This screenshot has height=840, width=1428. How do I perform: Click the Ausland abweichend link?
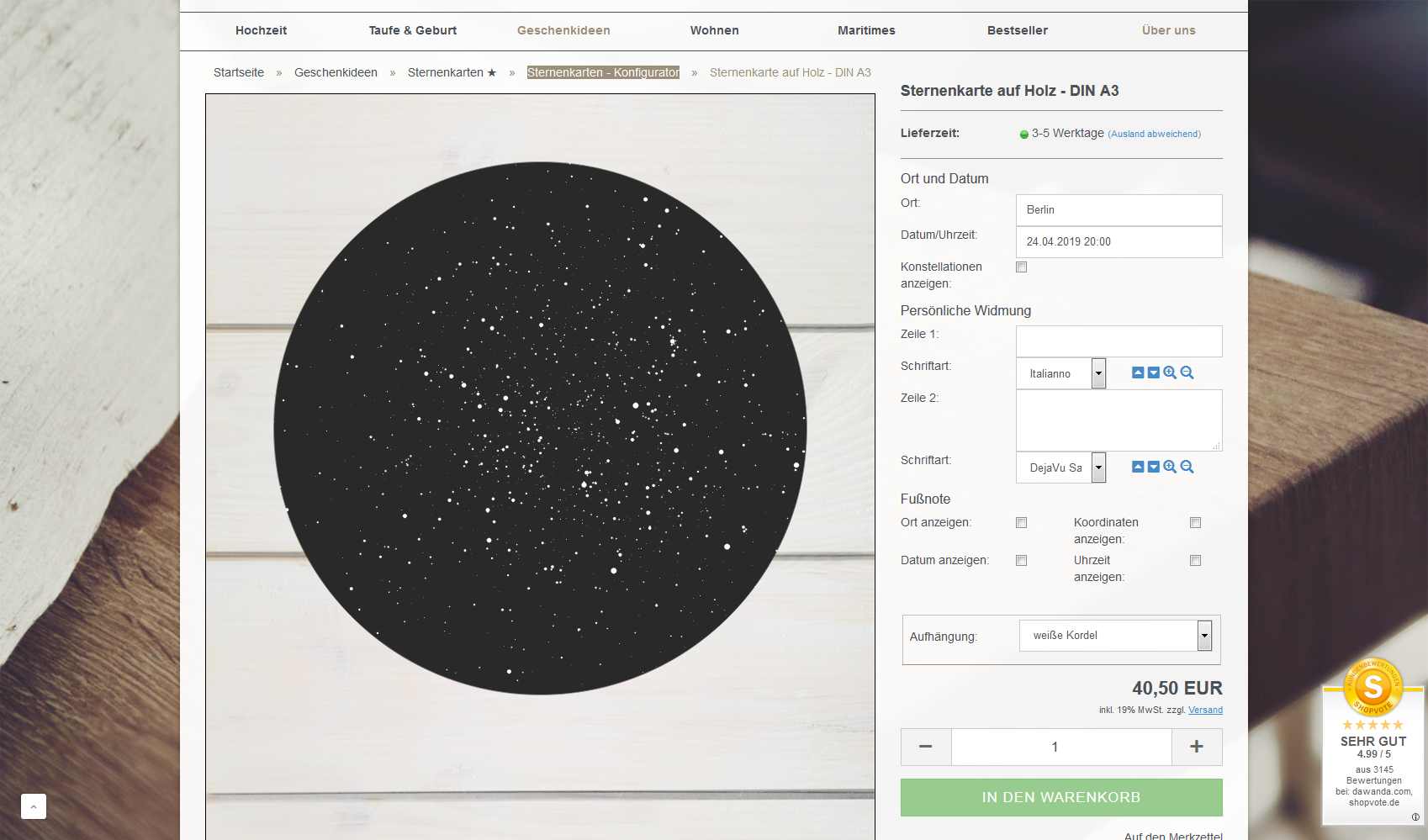pyautogui.click(x=1154, y=134)
